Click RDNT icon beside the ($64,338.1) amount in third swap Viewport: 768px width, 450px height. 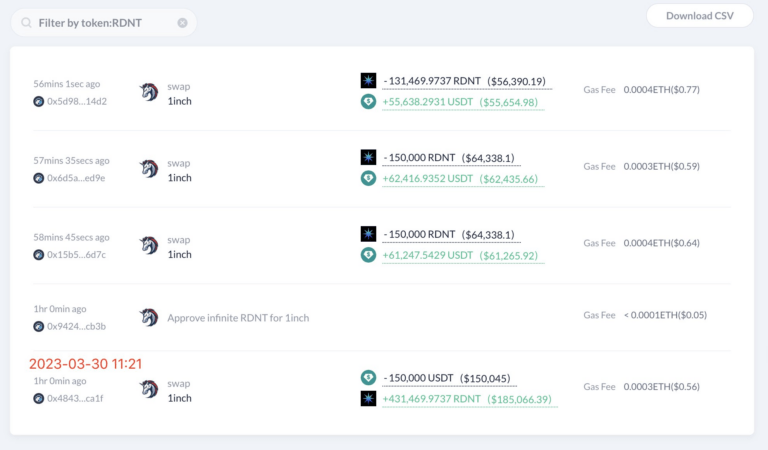coord(368,234)
